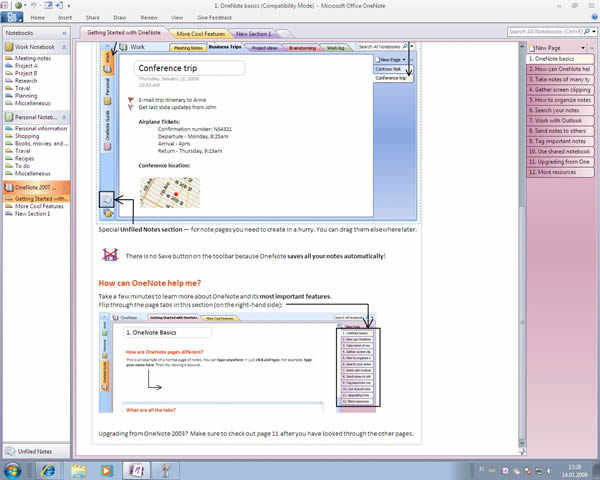Open the search scope dropdown arrow

594,32
